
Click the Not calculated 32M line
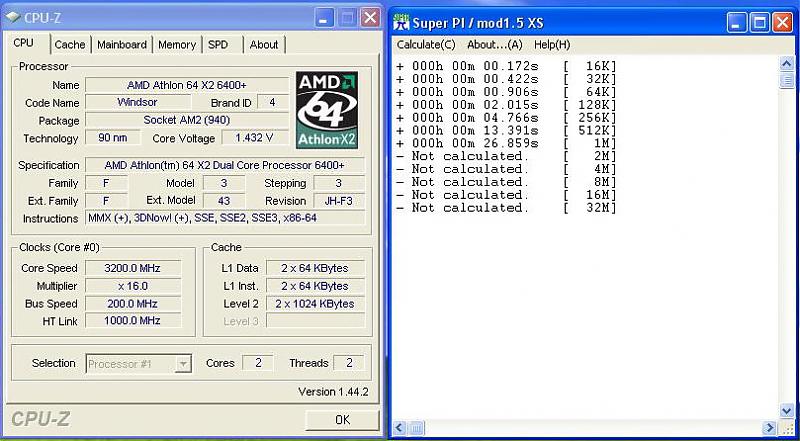507,208
